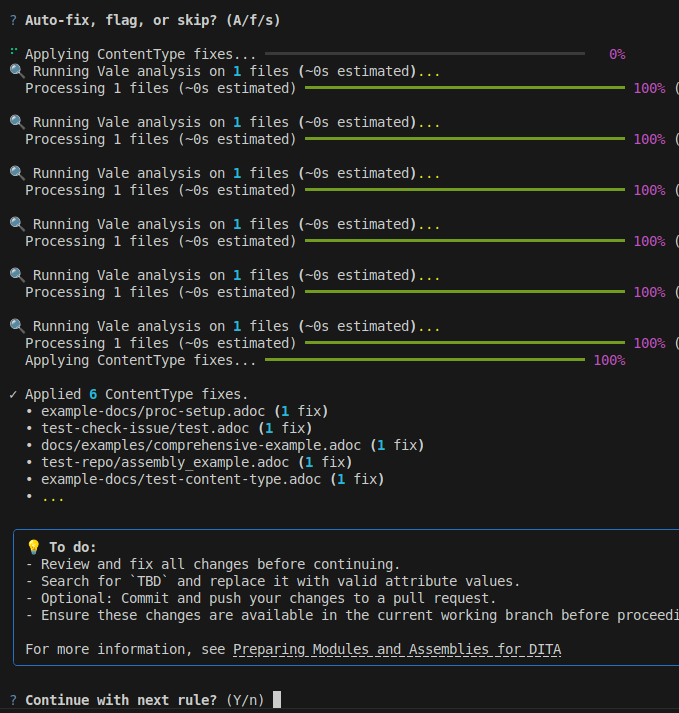Select the test-check-issue/test.adoc file entry
Image resolution: width=679 pixels, height=713 pixels.
176,428
